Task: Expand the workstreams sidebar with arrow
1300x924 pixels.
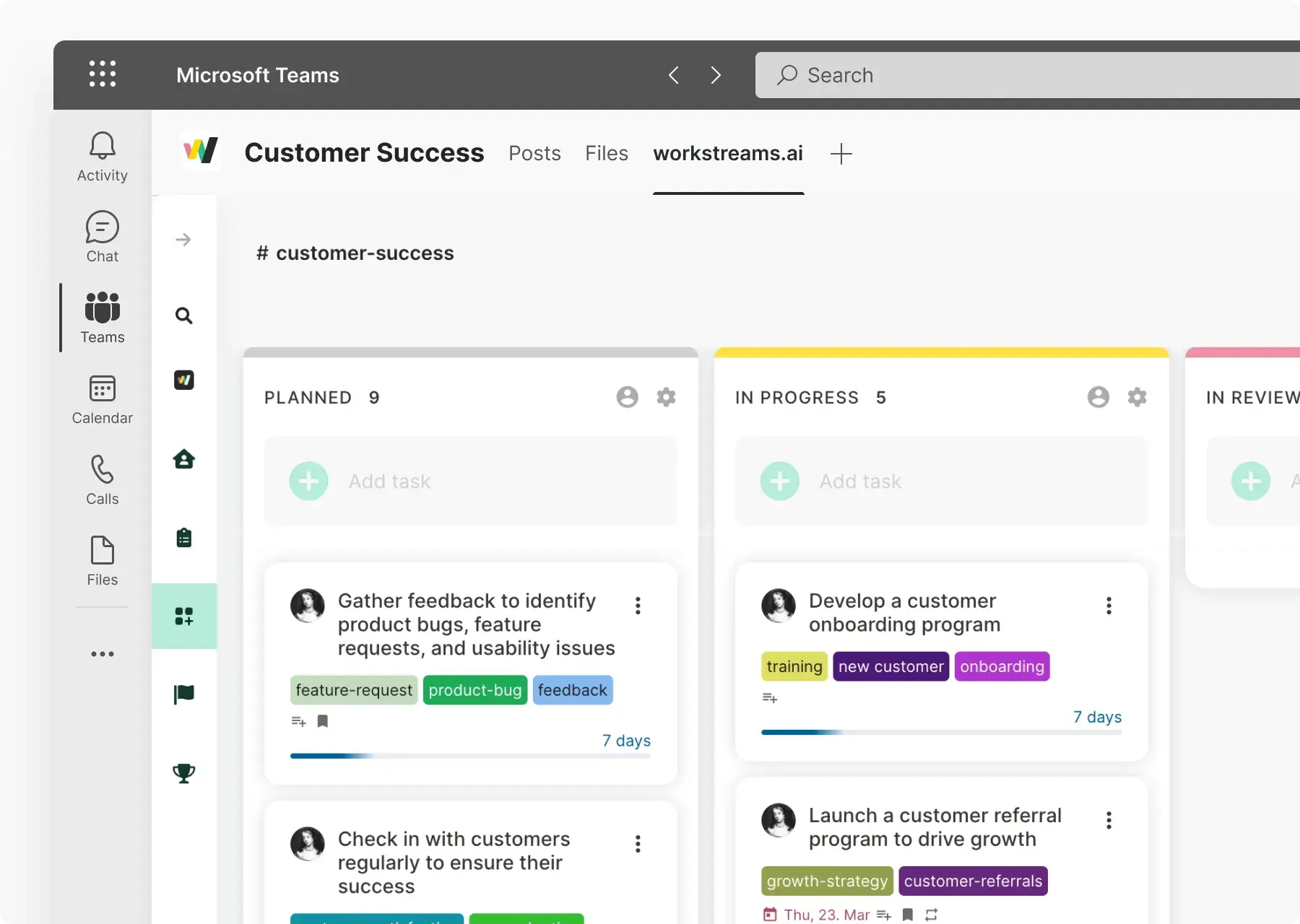Action: (183, 240)
